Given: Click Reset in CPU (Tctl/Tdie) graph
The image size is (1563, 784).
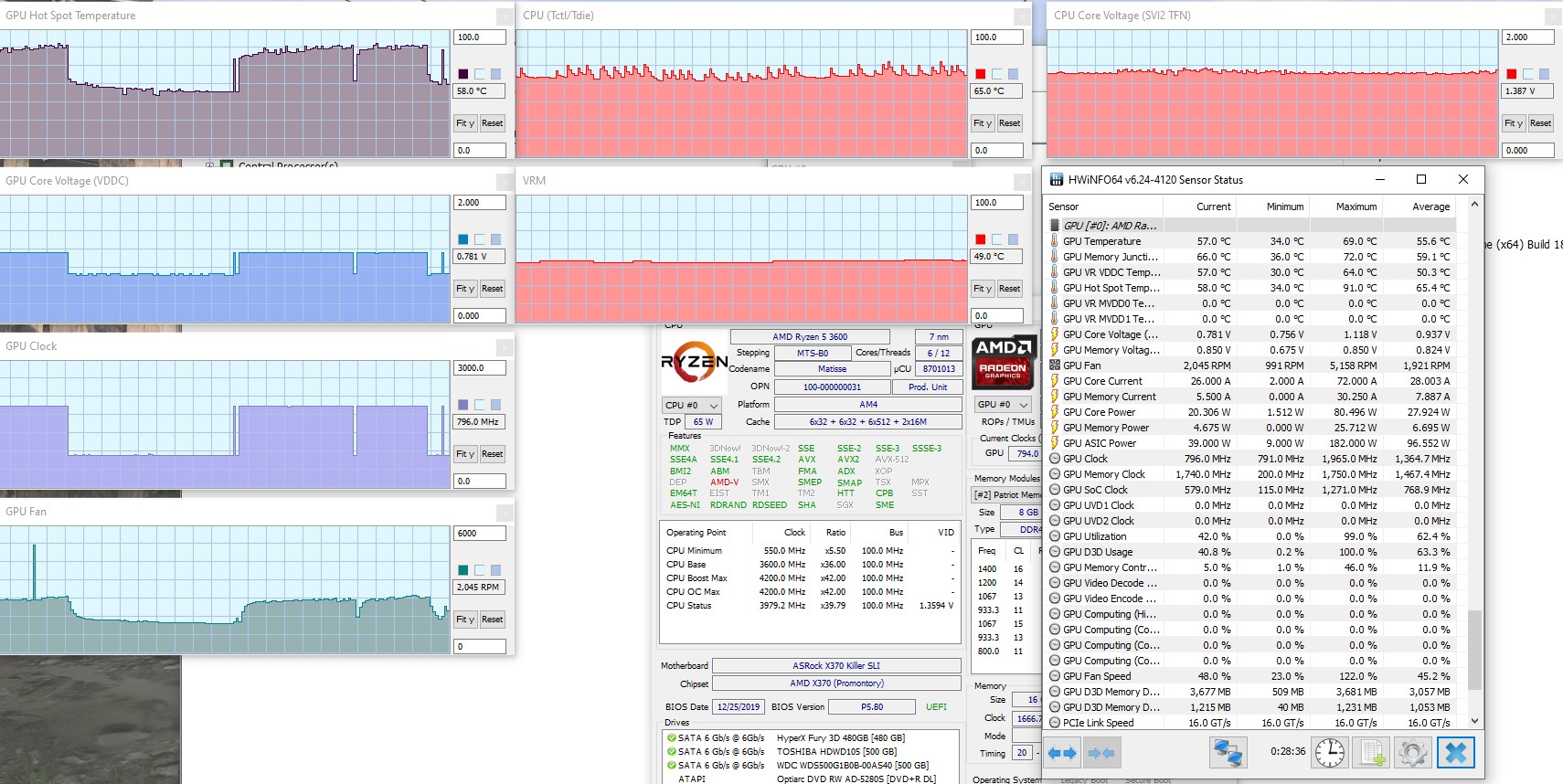Looking at the screenshot, I should [1009, 123].
